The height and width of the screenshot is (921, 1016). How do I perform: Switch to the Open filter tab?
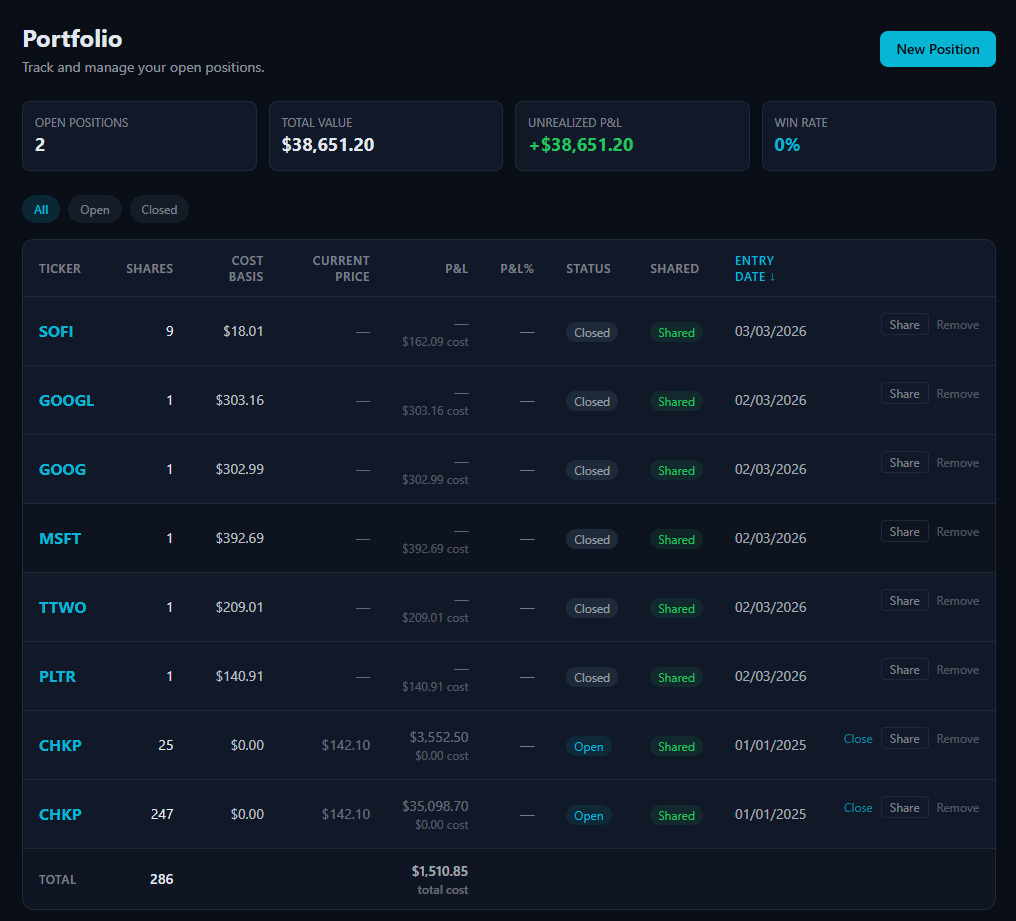pyautogui.click(x=95, y=210)
